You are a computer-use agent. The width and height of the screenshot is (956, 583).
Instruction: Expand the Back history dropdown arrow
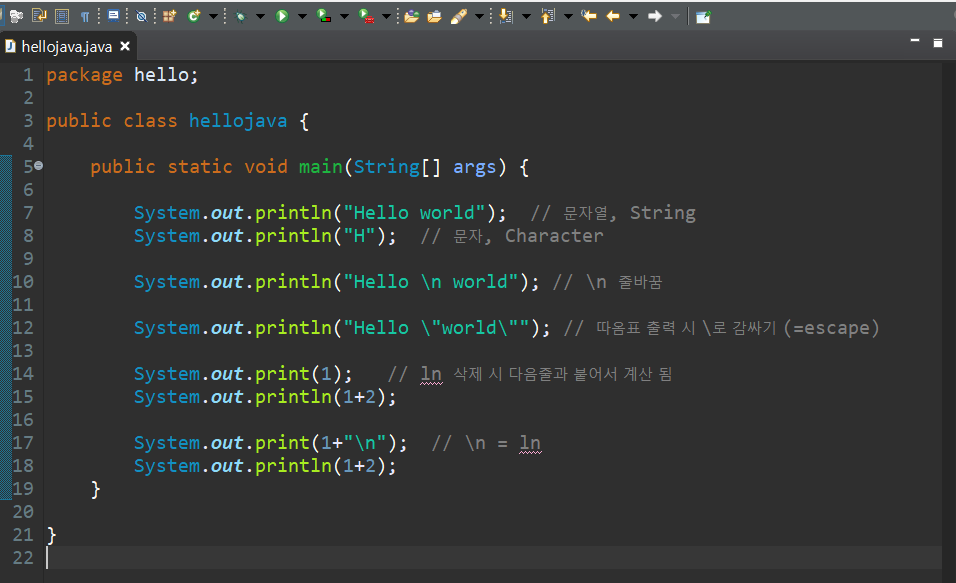point(633,16)
